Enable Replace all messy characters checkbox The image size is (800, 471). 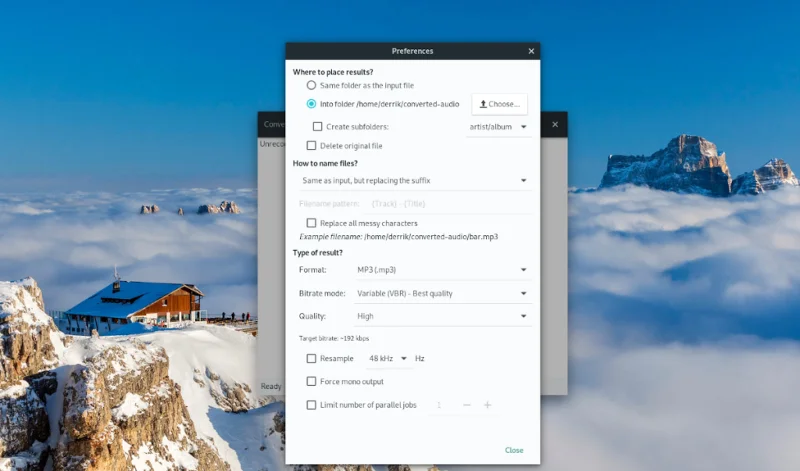pos(311,223)
